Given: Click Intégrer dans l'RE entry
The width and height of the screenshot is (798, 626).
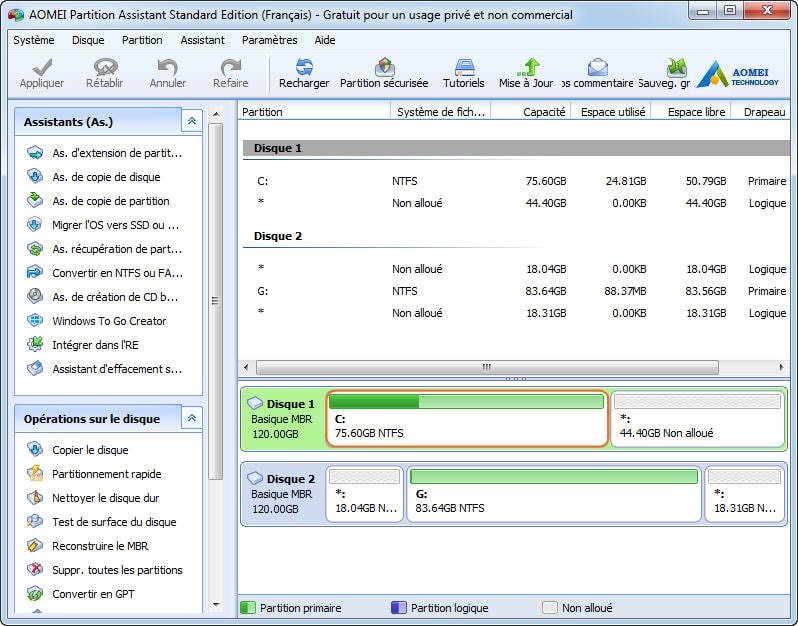Looking at the screenshot, I should click(x=83, y=345).
